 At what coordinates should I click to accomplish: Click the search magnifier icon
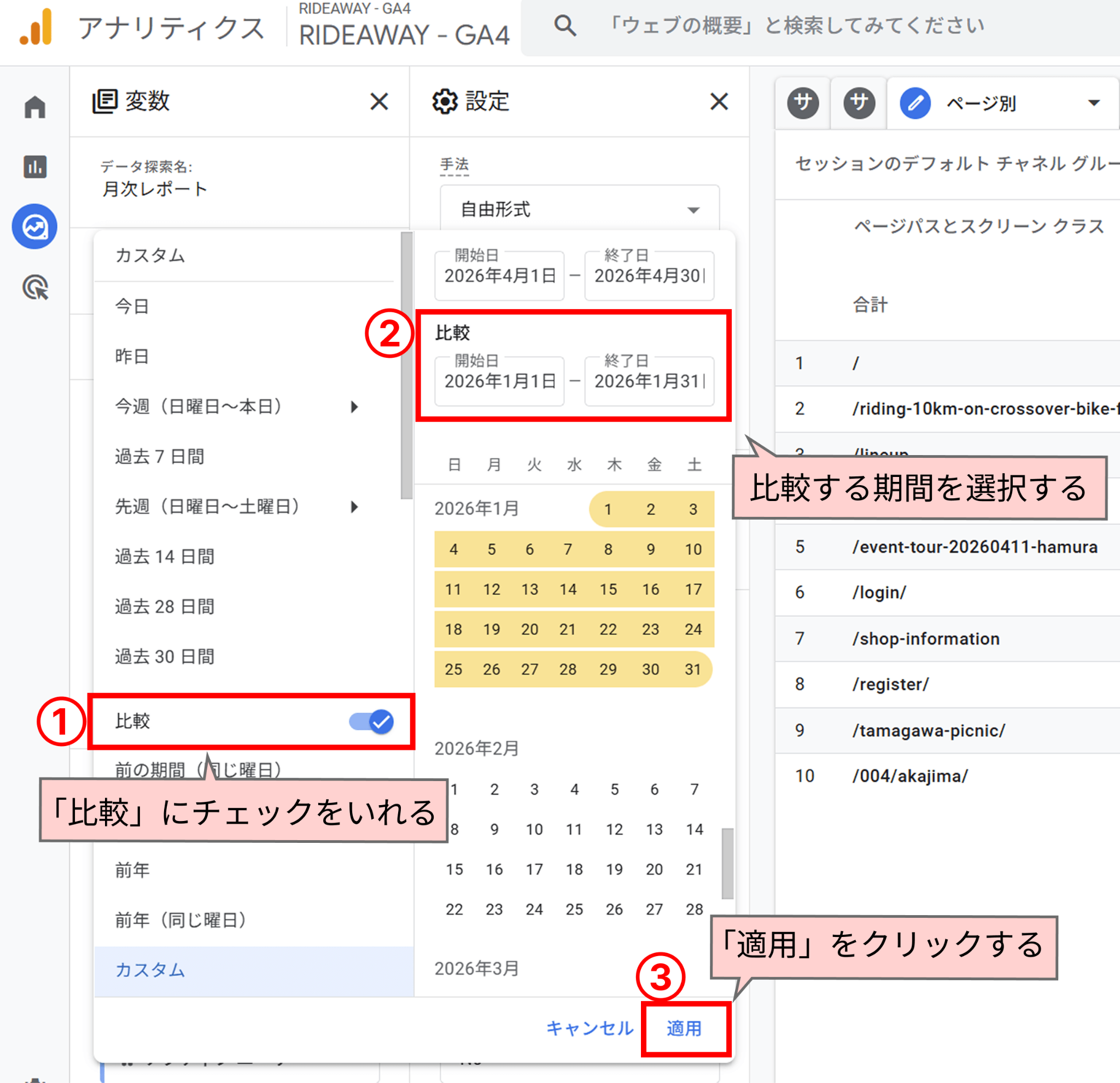coord(564,26)
